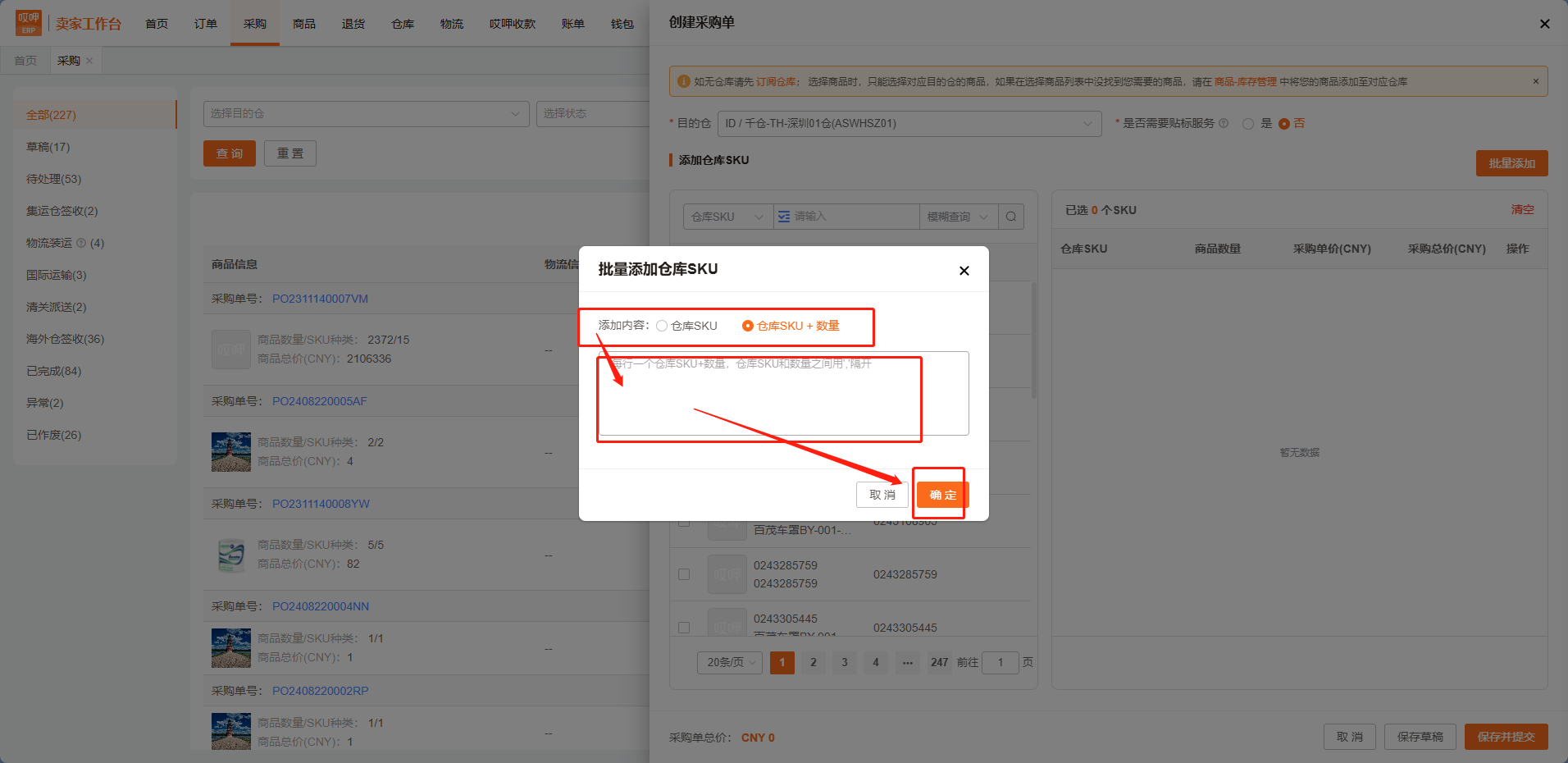Image resolution: width=1568 pixels, height=763 pixels.
Task: Click thumbnail of order PO2311140008YW
Action: tap(231, 555)
